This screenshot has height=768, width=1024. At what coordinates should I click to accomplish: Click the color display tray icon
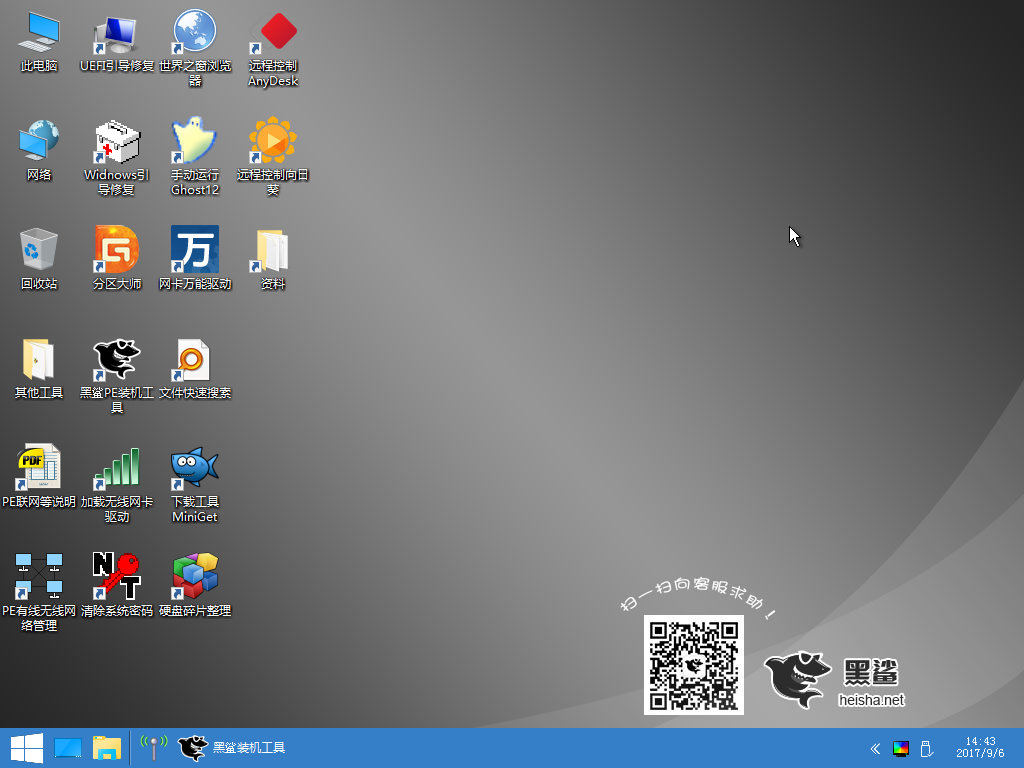point(901,748)
